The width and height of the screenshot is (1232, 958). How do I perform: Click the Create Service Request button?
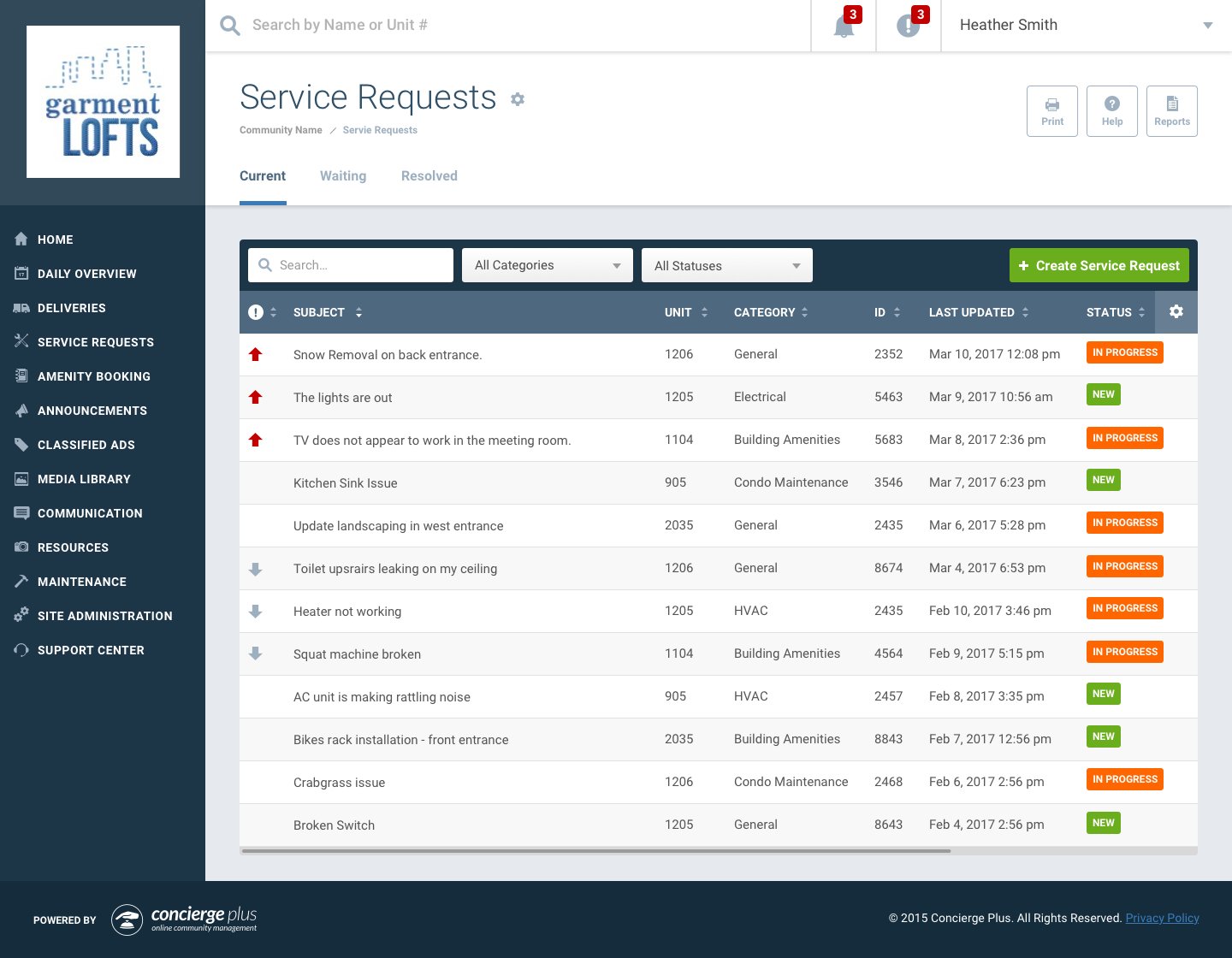click(1099, 265)
